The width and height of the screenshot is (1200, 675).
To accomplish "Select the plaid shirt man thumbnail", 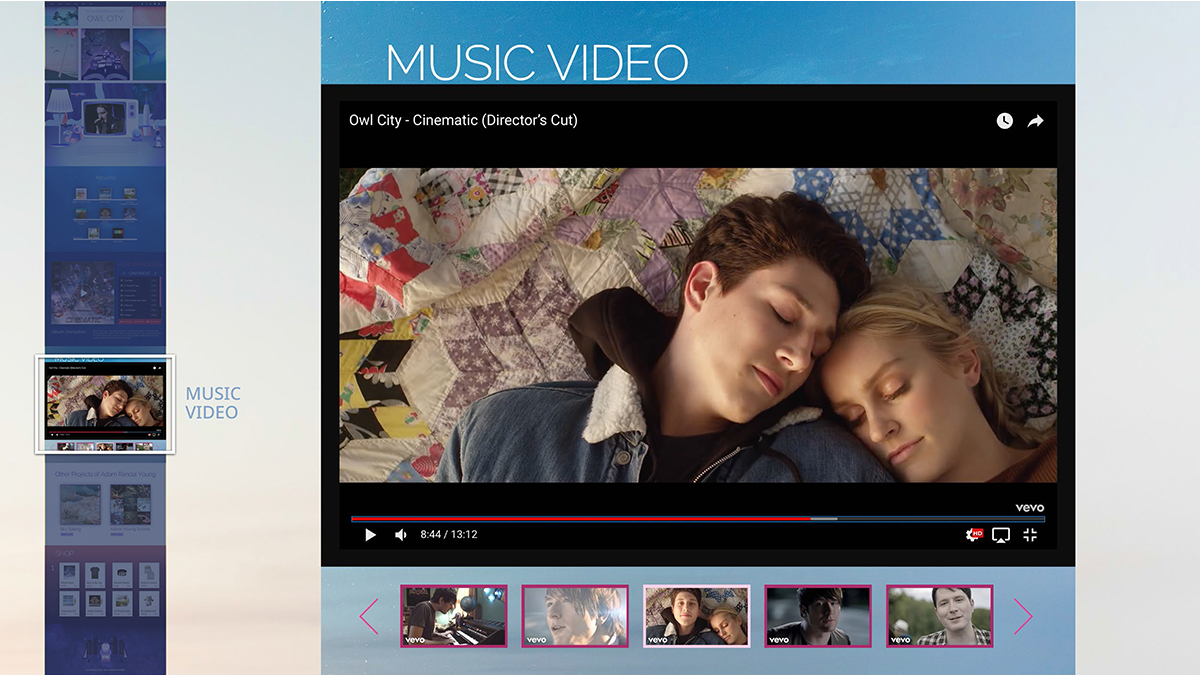I will [939, 616].
